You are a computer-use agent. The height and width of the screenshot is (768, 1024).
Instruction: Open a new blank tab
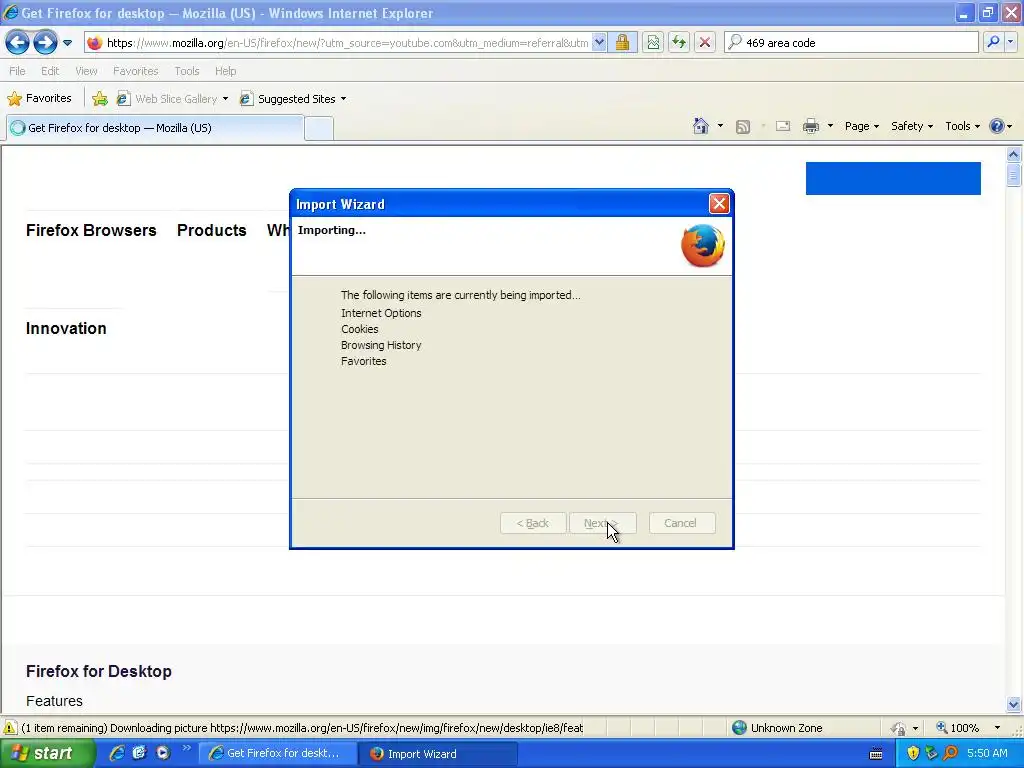tap(319, 129)
